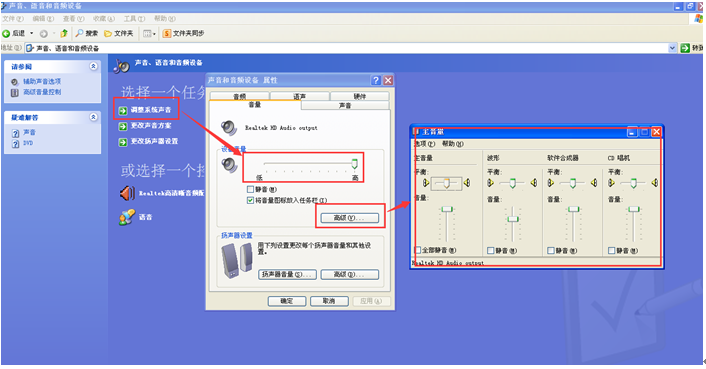The image size is (706, 369).
Task: Mute the 软件合成器 channel checkbox
Action: coord(551,250)
